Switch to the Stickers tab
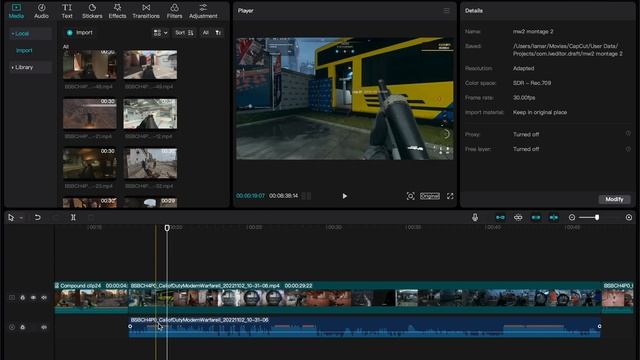Image resolution: width=640 pixels, height=360 pixels. [x=92, y=11]
